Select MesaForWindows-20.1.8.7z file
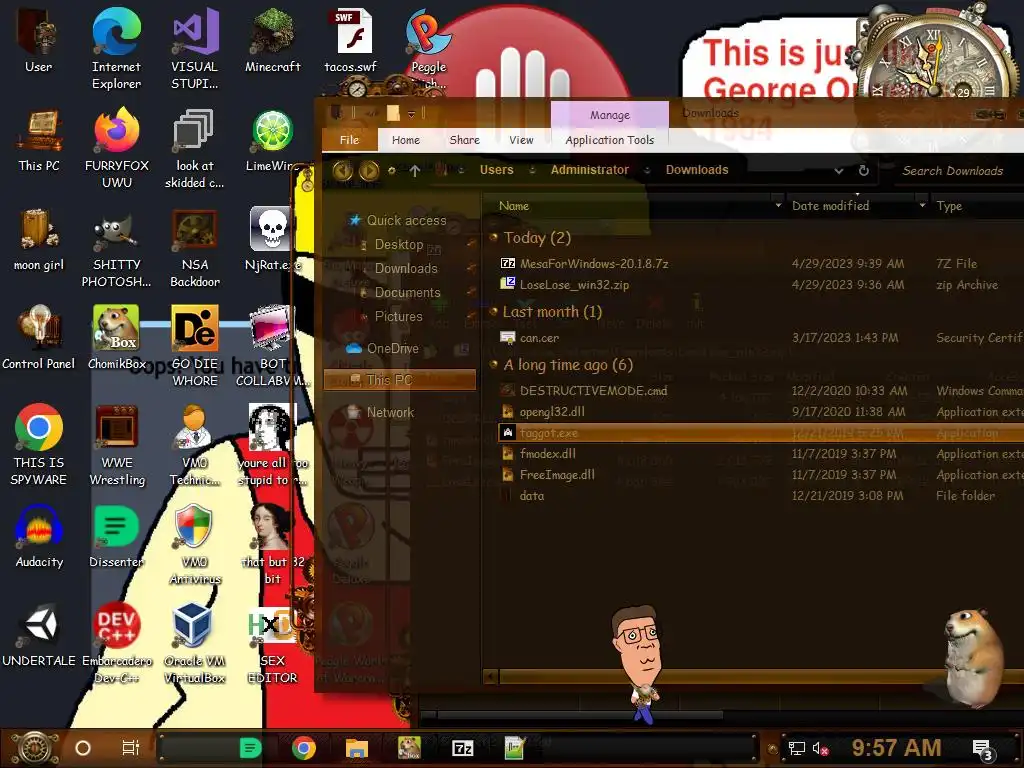This screenshot has width=1024, height=768. click(x=594, y=264)
